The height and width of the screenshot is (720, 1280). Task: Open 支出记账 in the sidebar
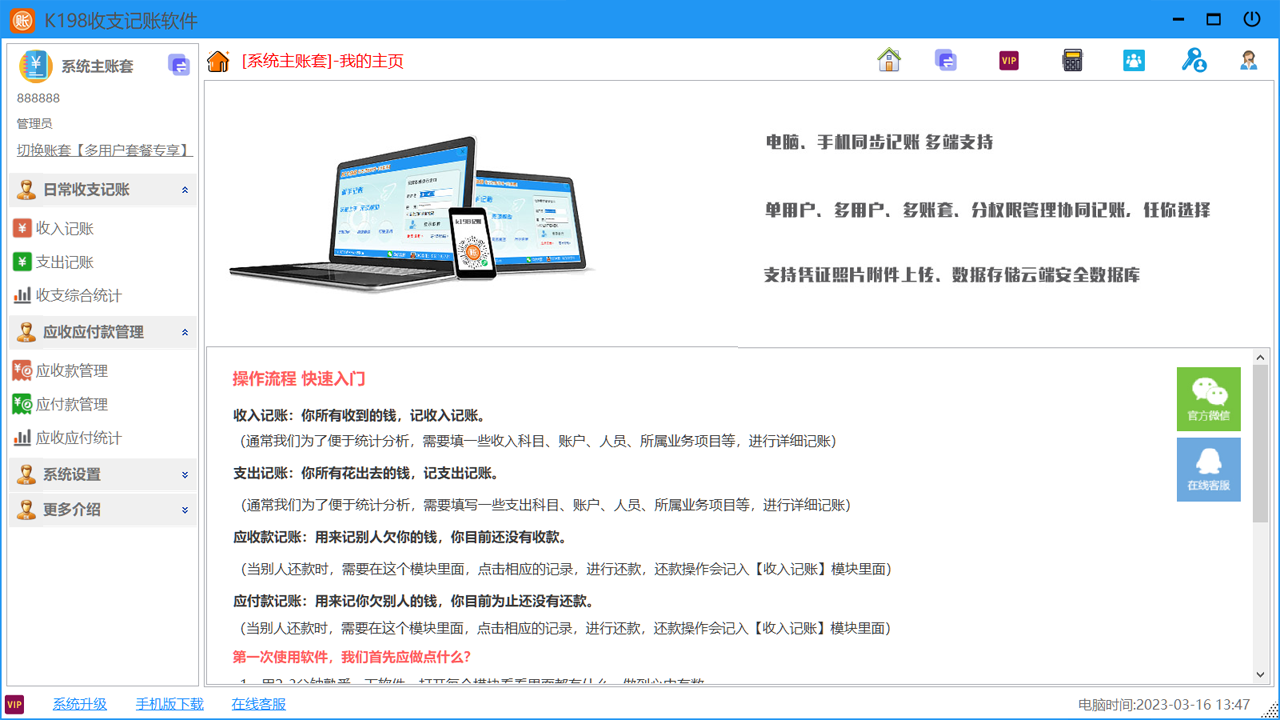pos(64,262)
